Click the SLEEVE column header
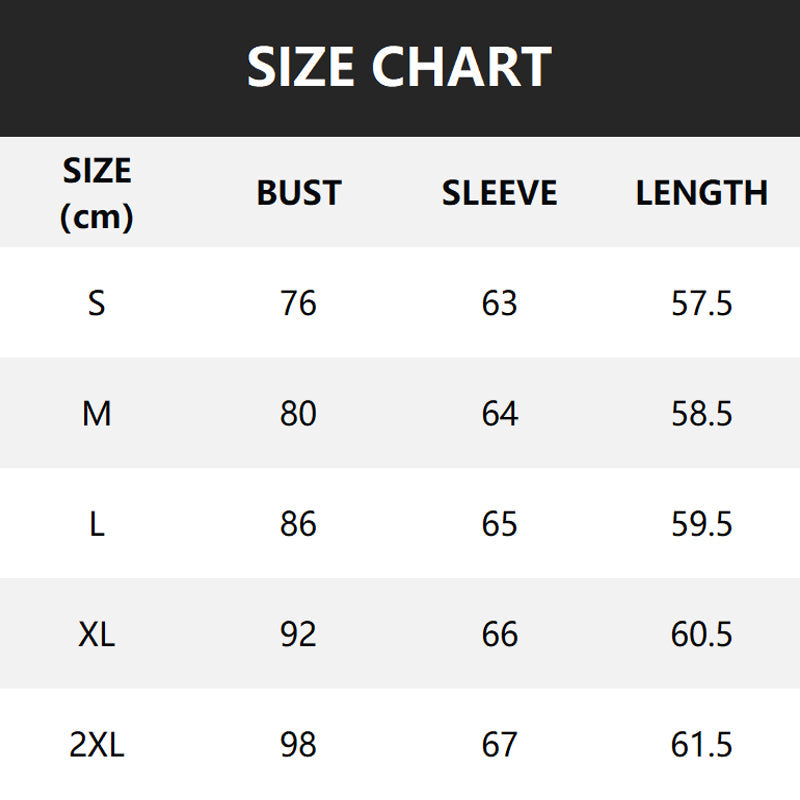The image size is (800, 800). click(499, 193)
